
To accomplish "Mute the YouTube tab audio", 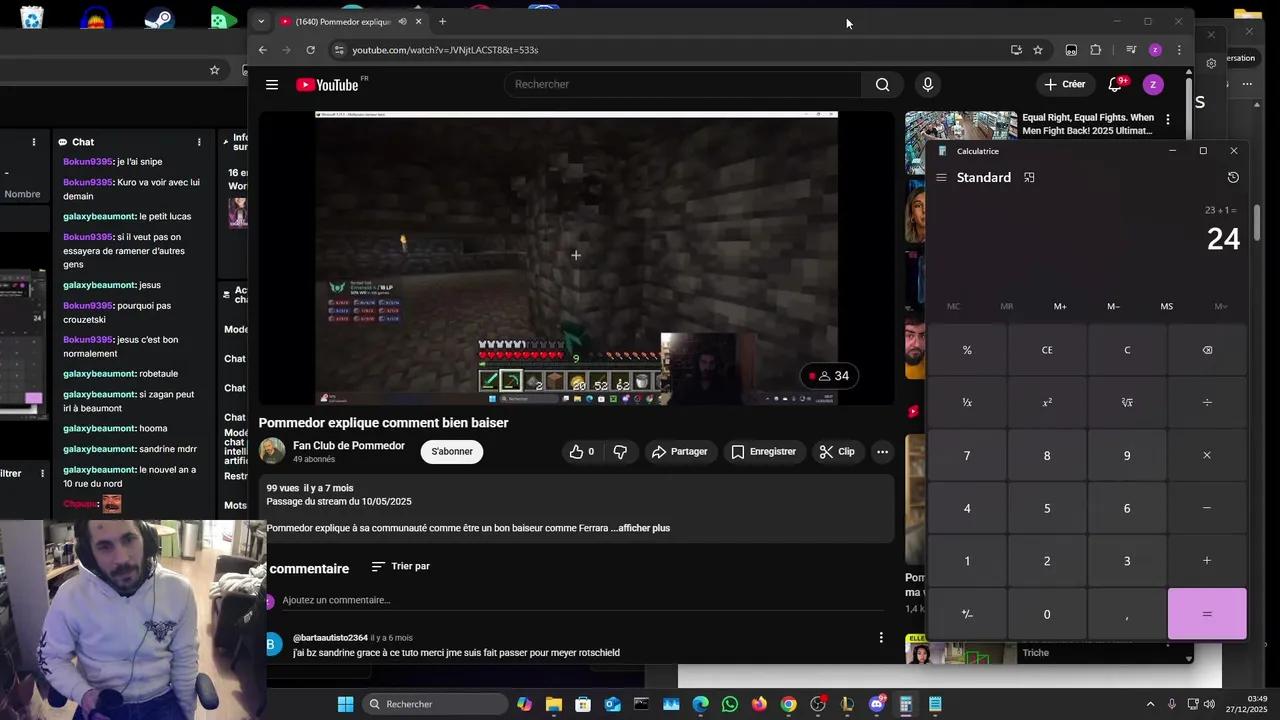I will click(402, 22).
